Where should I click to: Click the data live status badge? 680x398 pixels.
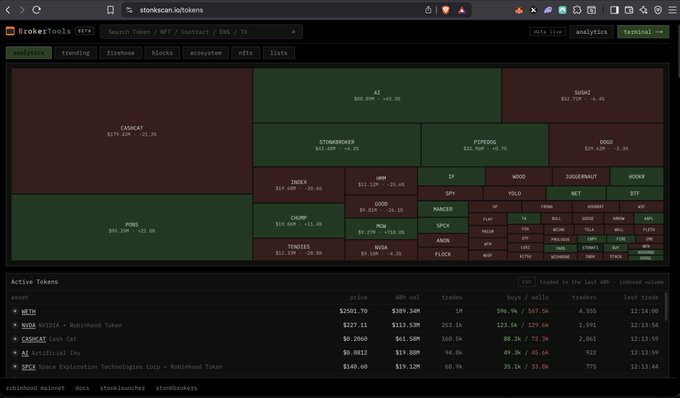548,32
